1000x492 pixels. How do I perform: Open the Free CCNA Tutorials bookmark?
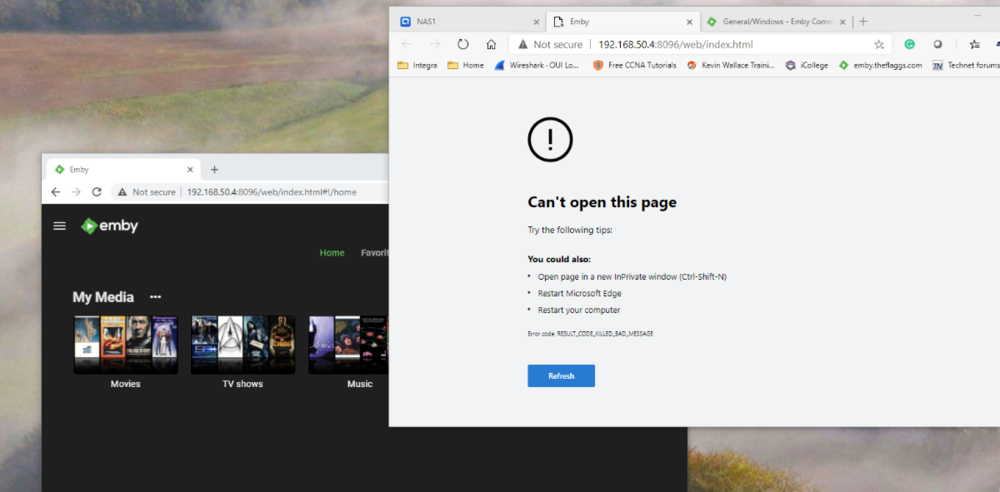[635, 65]
